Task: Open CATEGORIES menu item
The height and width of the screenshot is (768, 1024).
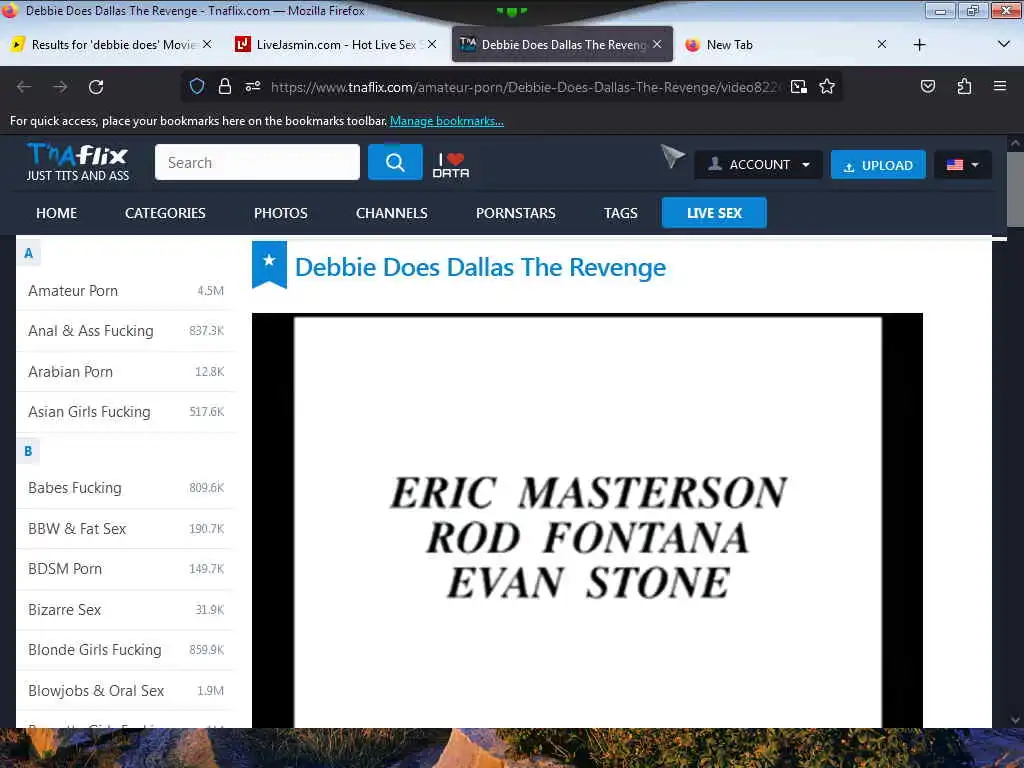Action: click(165, 213)
